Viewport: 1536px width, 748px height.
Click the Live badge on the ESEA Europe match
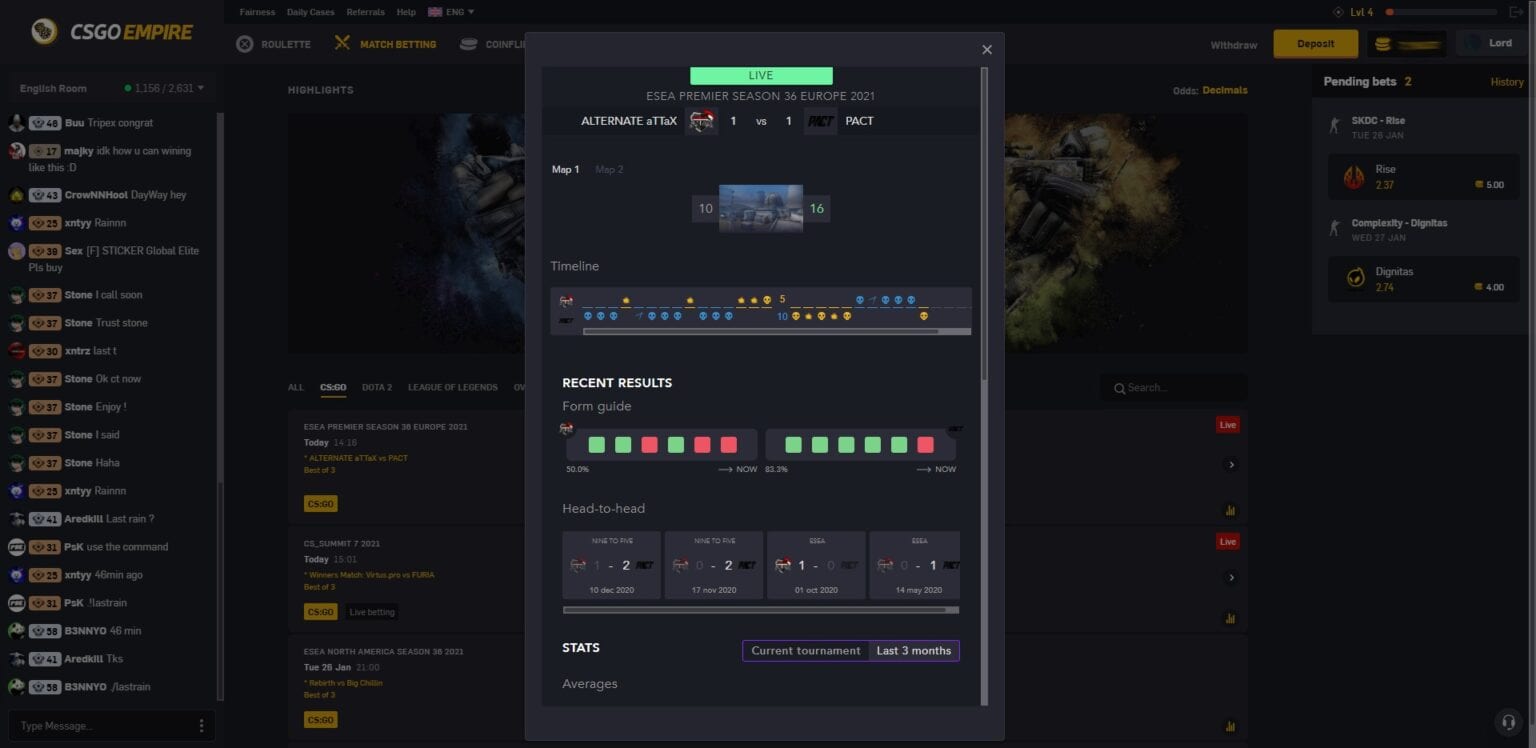pos(1228,425)
